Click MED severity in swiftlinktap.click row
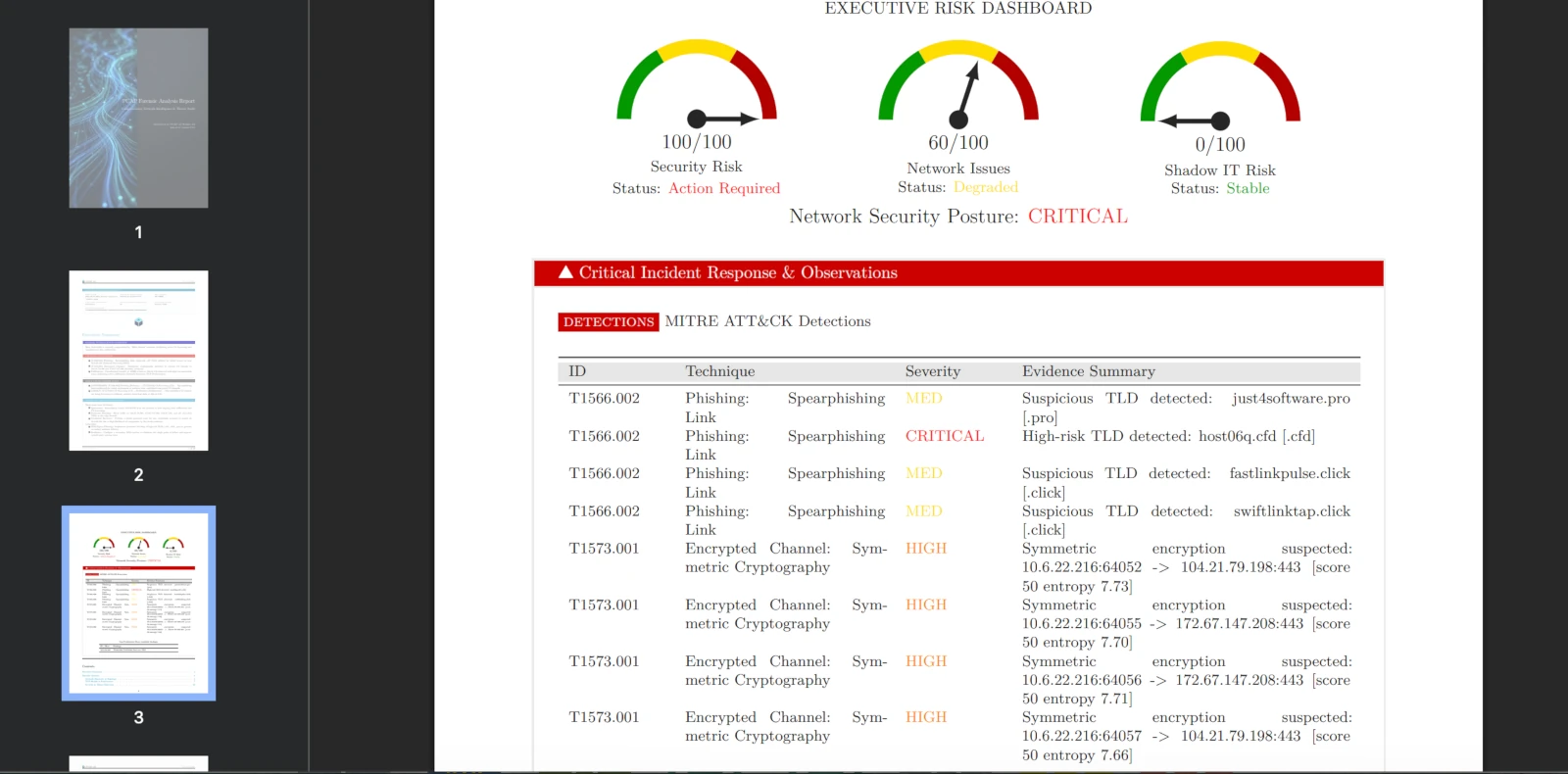Image resolution: width=1568 pixels, height=774 pixels. (x=924, y=511)
